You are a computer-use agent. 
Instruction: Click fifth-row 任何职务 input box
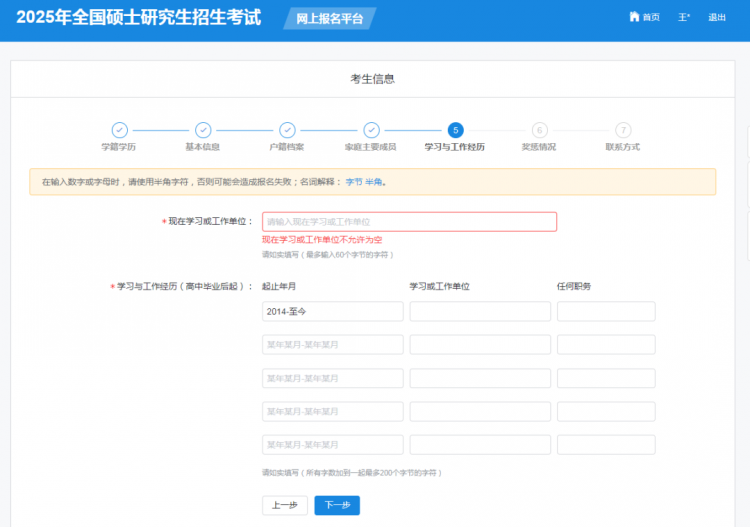coord(606,445)
